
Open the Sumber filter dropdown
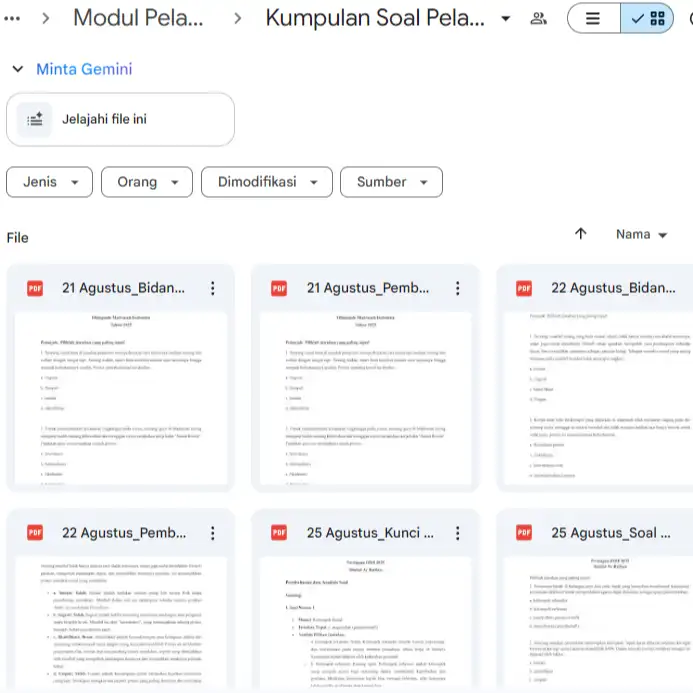(x=391, y=182)
